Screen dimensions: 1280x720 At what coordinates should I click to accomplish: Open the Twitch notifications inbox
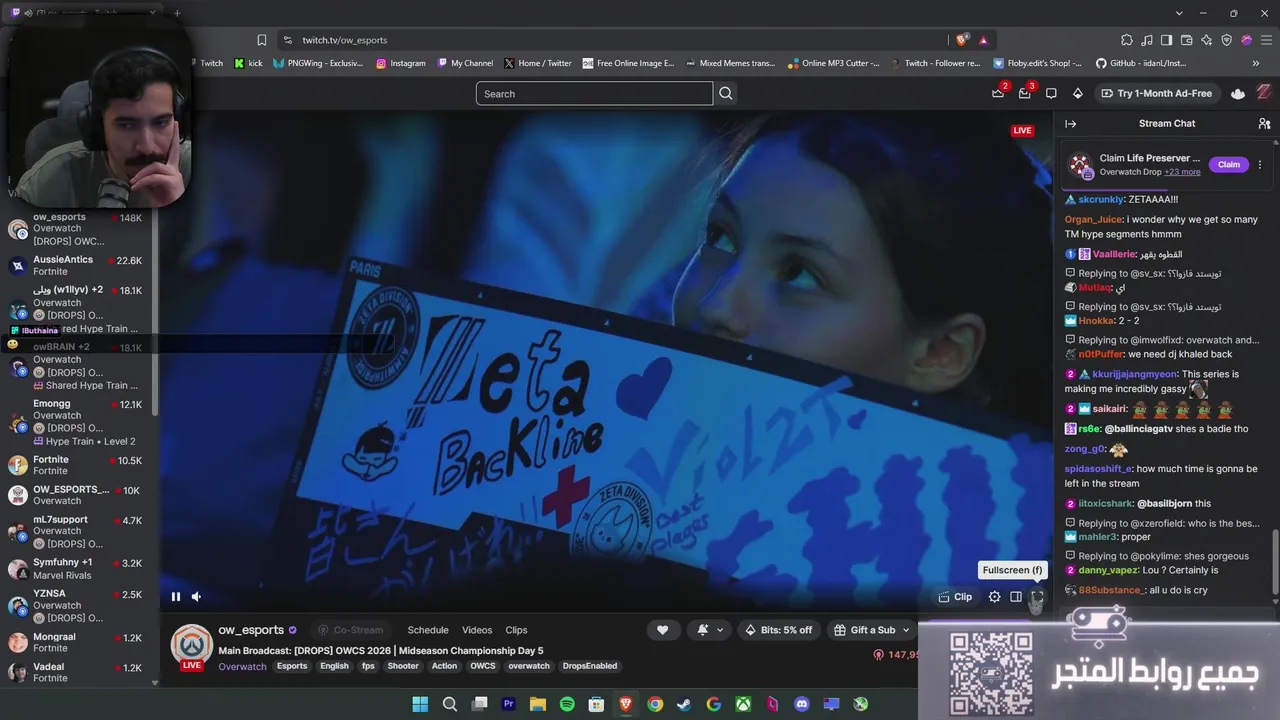(x=1024, y=93)
